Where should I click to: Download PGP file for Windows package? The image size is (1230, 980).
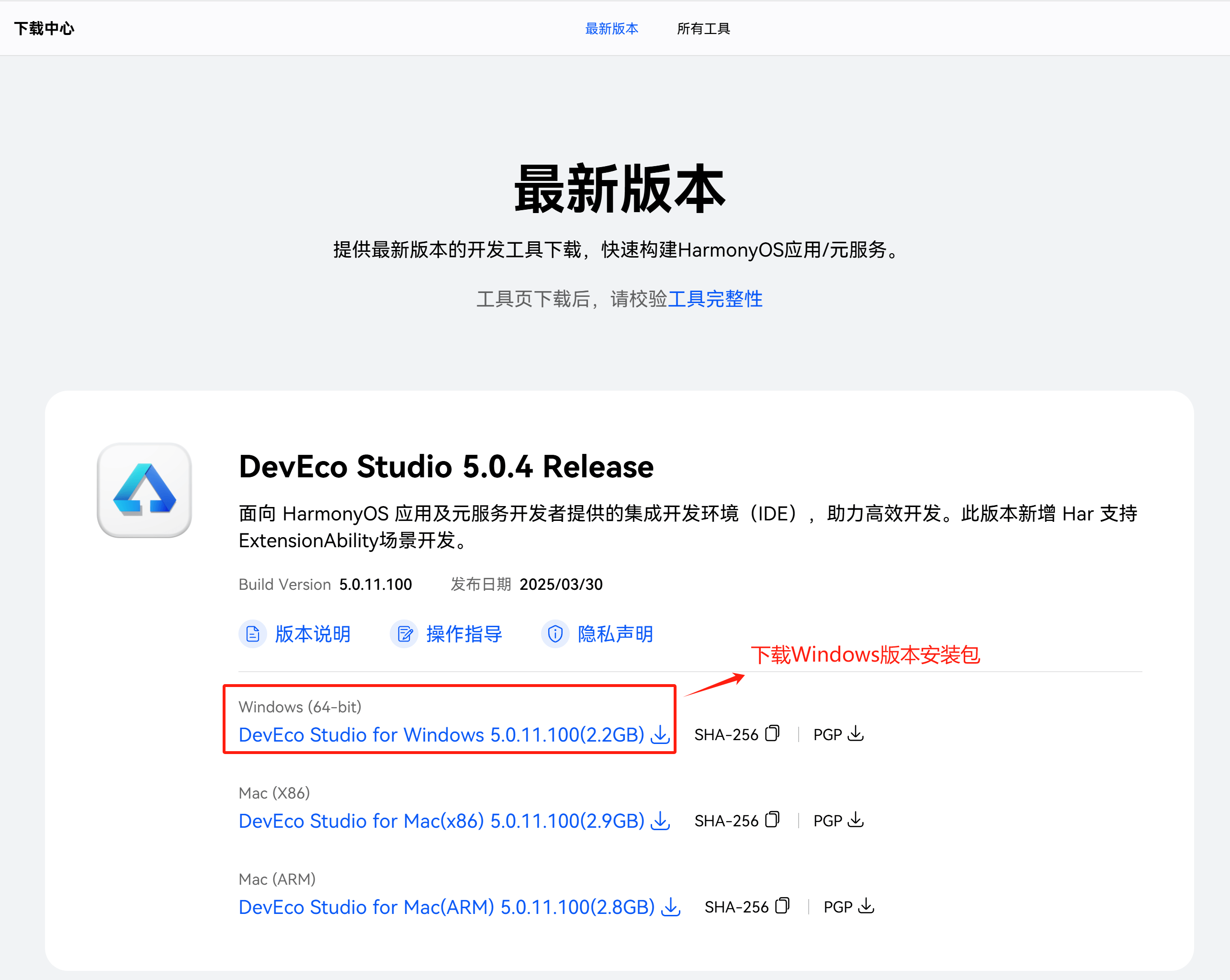(x=855, y=733)
